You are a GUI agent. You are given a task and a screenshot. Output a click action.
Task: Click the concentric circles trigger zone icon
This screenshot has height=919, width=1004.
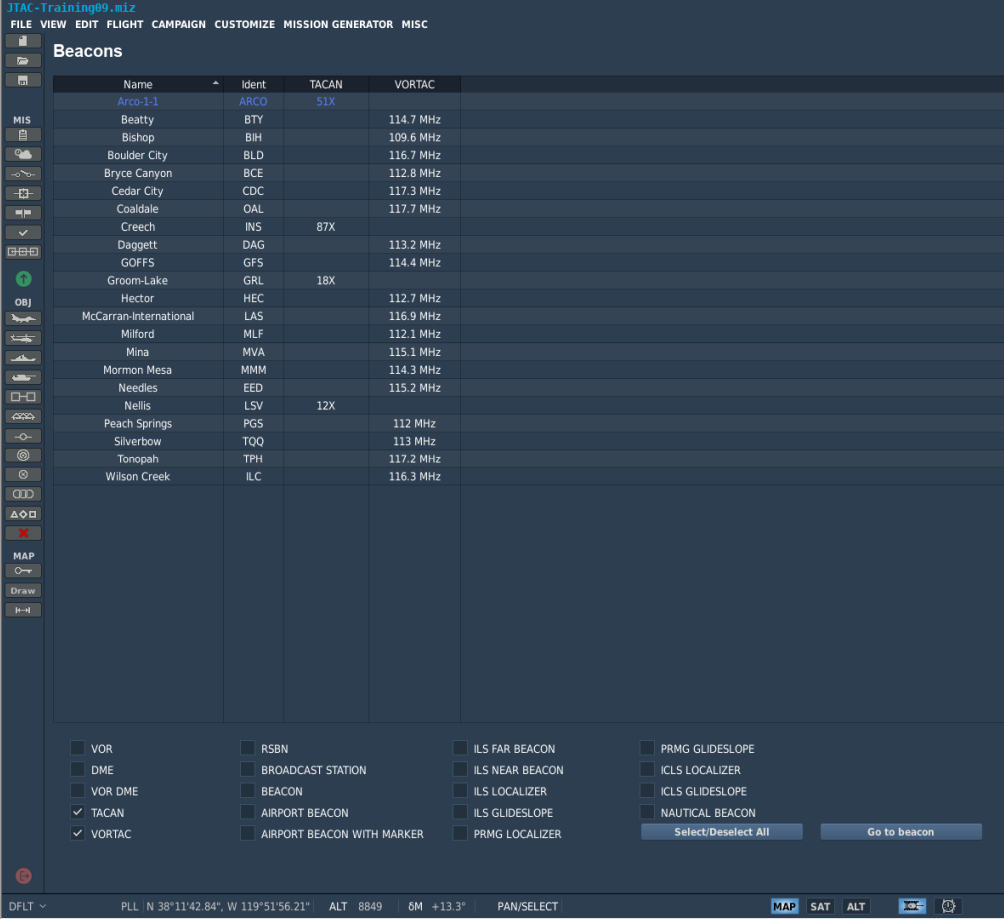pyautogui.click(x=23, y=455)
